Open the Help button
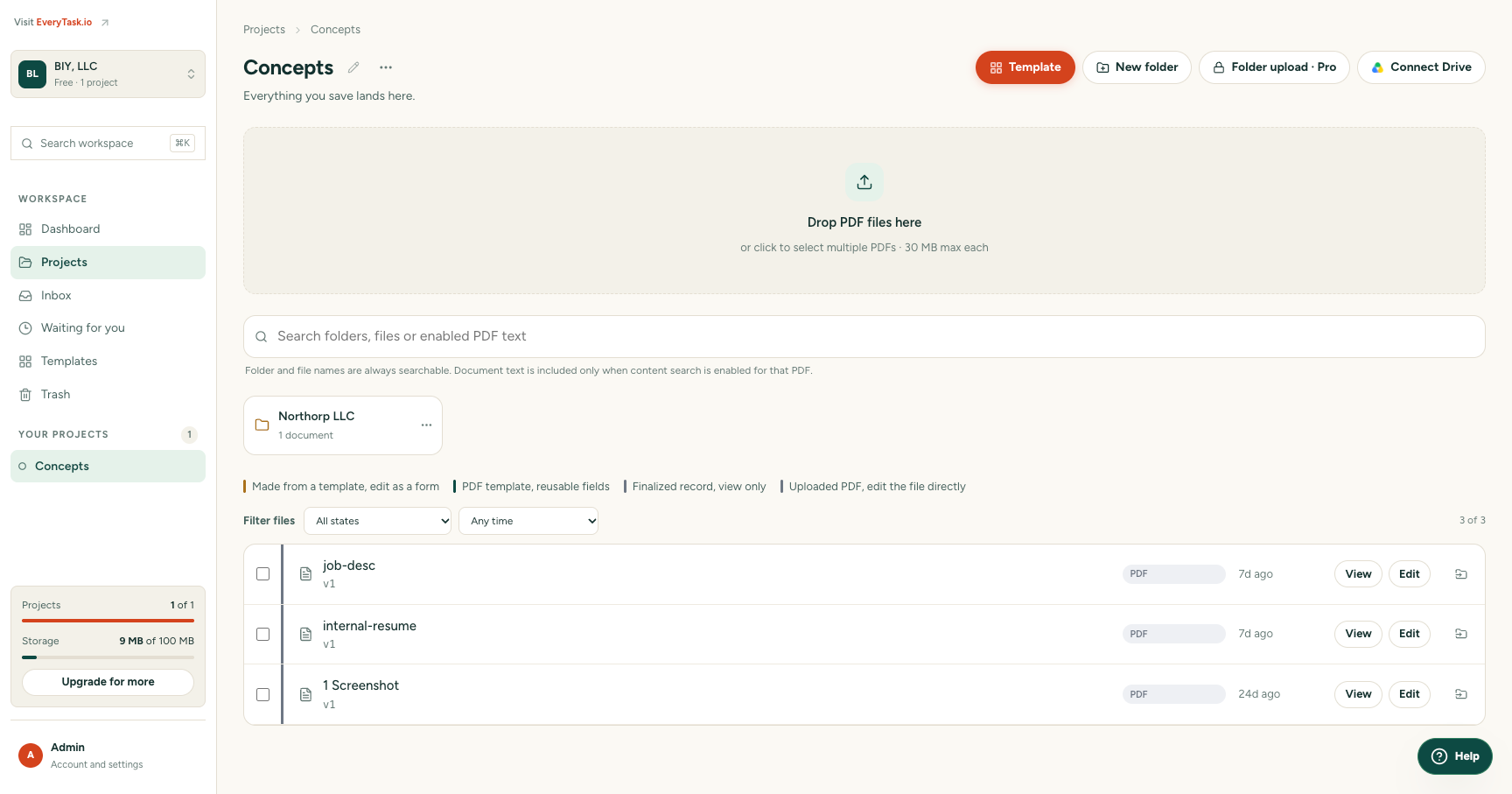This screenshot has width=1512, height=794. point(1455,756)
